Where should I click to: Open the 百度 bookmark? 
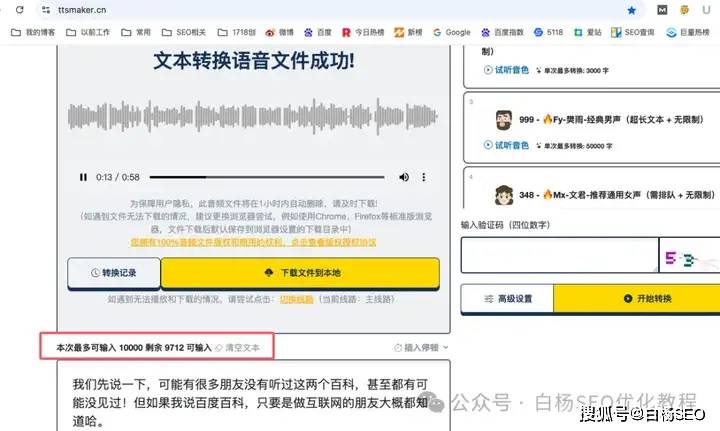click(x=317, y=32)
